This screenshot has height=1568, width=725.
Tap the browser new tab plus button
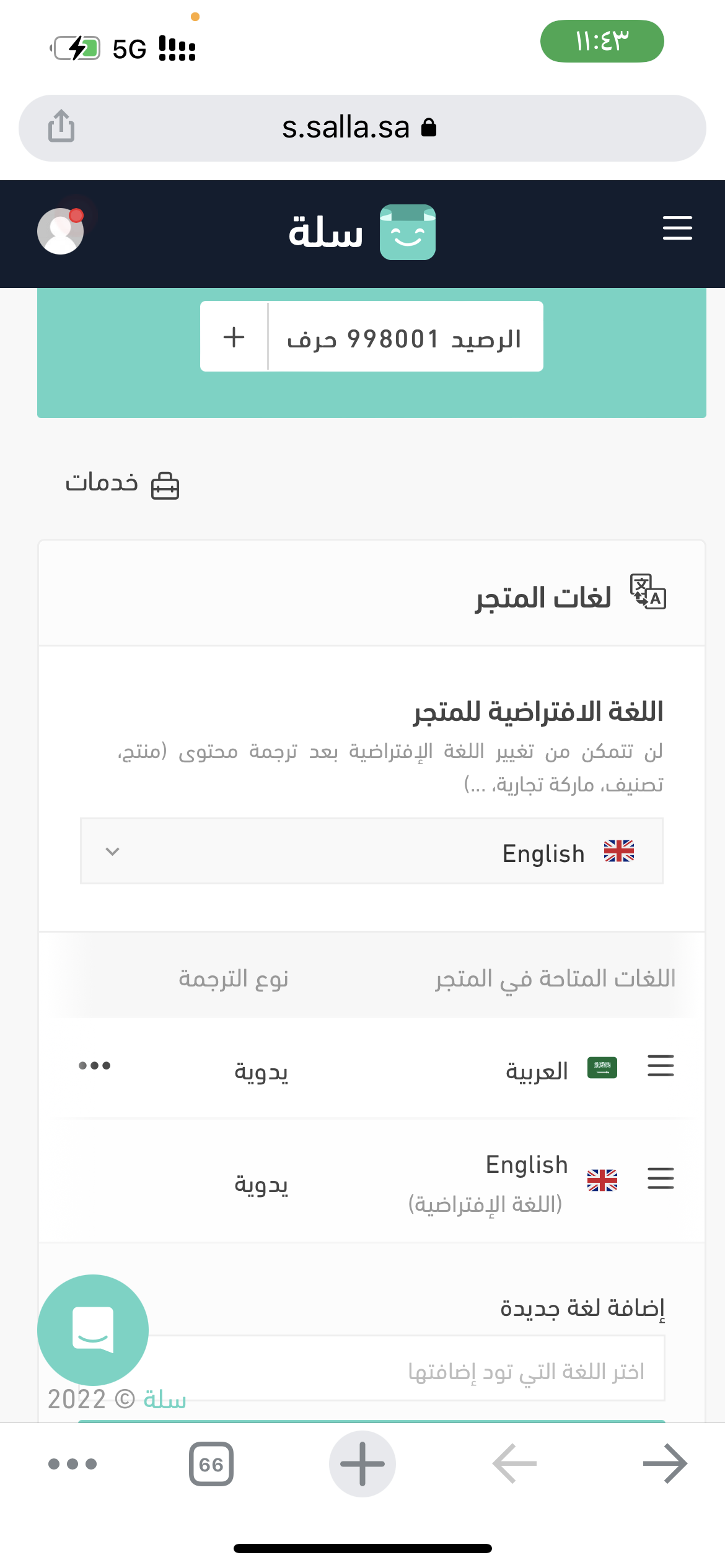[362, 1464]
